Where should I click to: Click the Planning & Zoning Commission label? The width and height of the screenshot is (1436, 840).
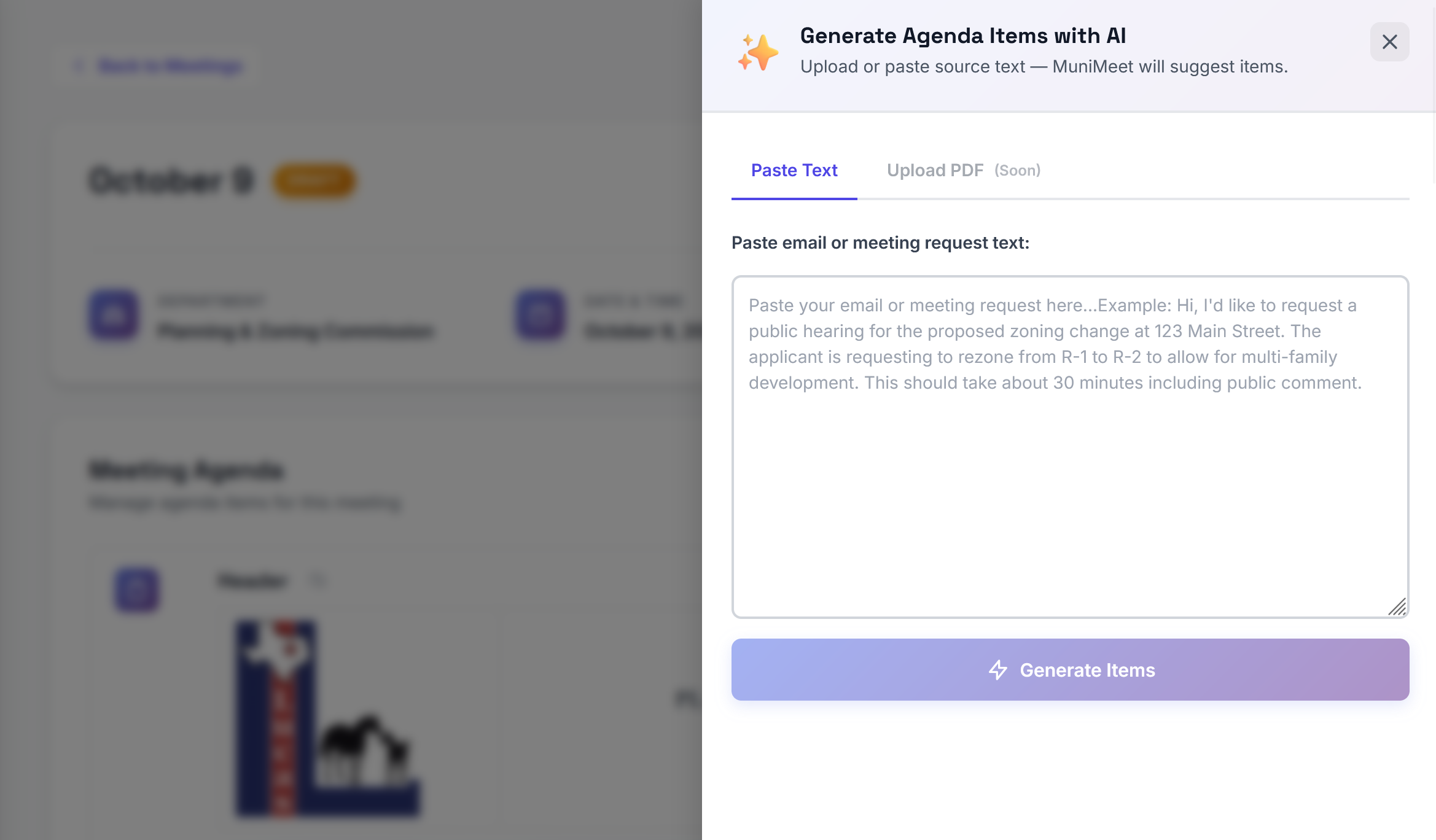pyautogui.click(x=297, y=331)
